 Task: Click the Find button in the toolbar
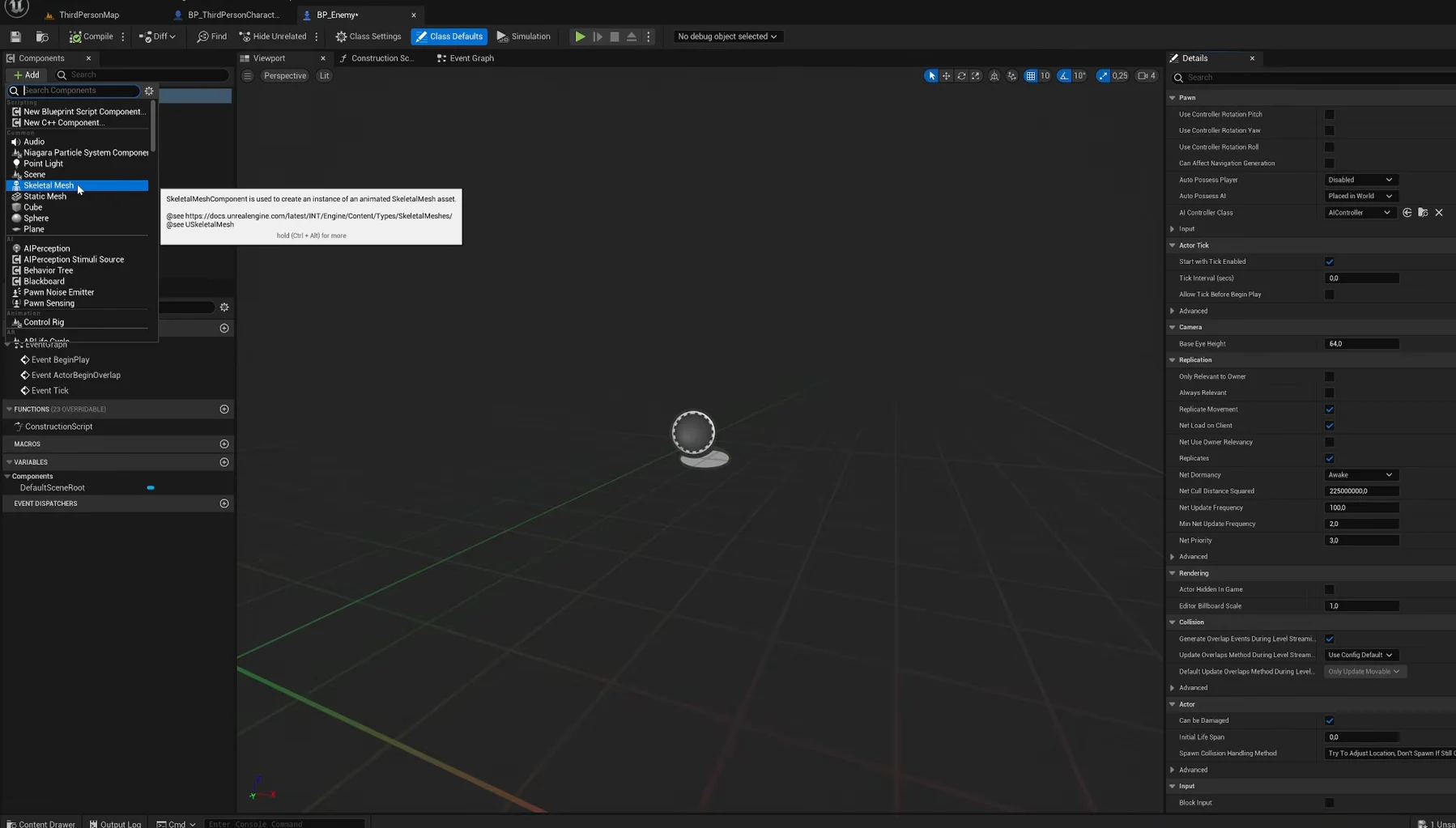tap(212, 36)
